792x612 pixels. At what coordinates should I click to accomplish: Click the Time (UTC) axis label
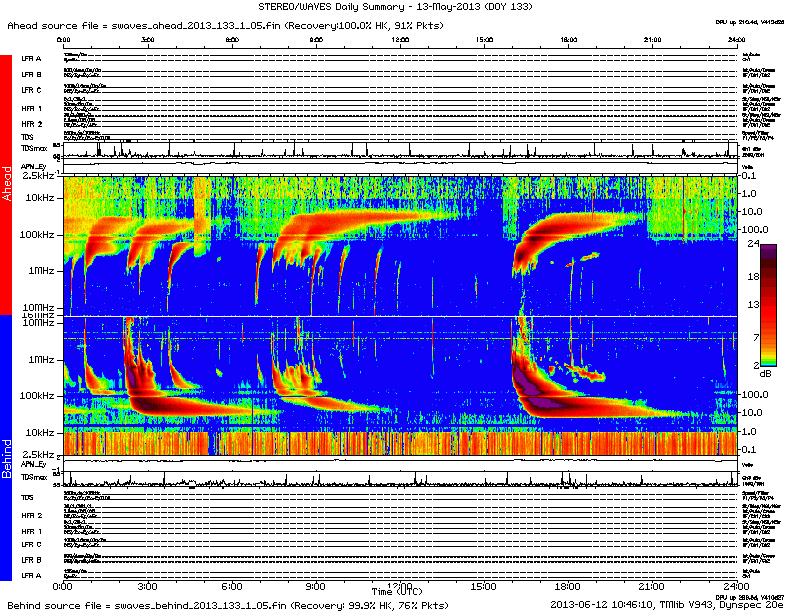coord(398,591)
